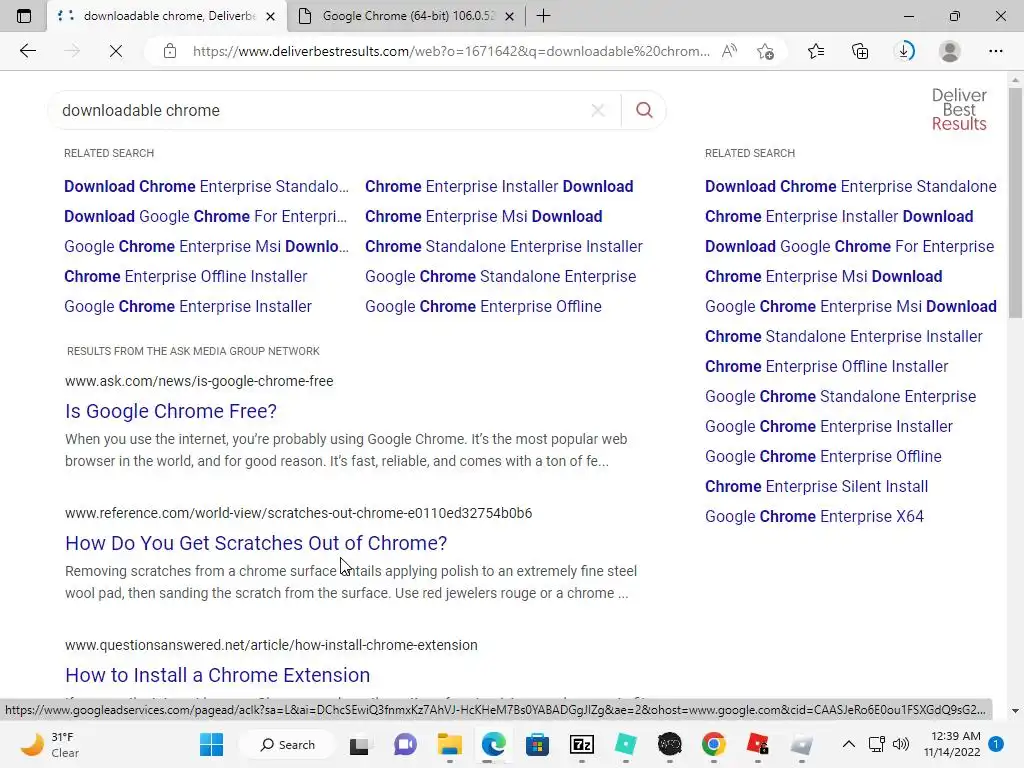This screenshot has width=1024, height=768.
Task: Click Google Chrome Enterprise X64 link
Action: coord(814,517)
